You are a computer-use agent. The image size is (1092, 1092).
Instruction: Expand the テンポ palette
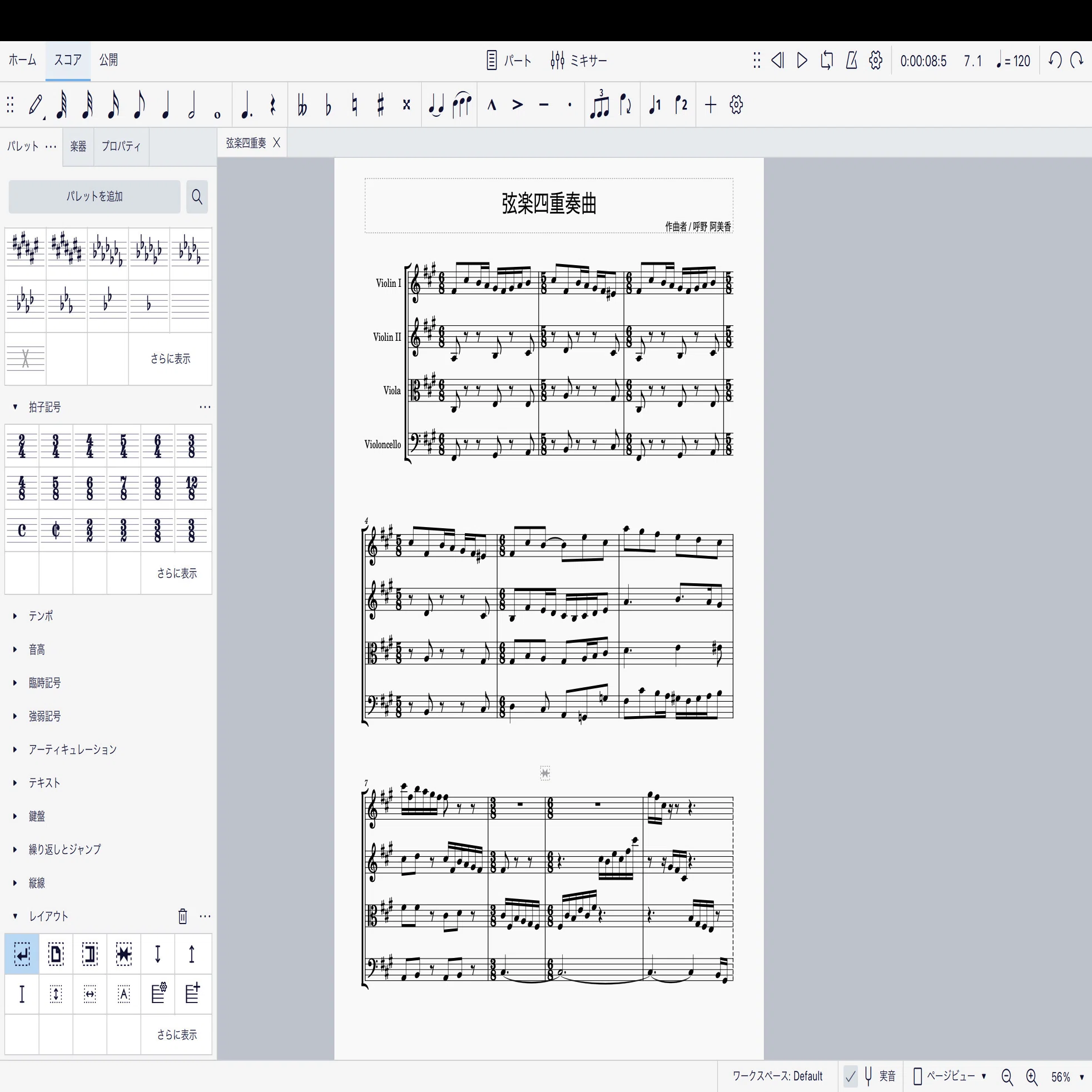pyautogui.click(x=41, y=616)
